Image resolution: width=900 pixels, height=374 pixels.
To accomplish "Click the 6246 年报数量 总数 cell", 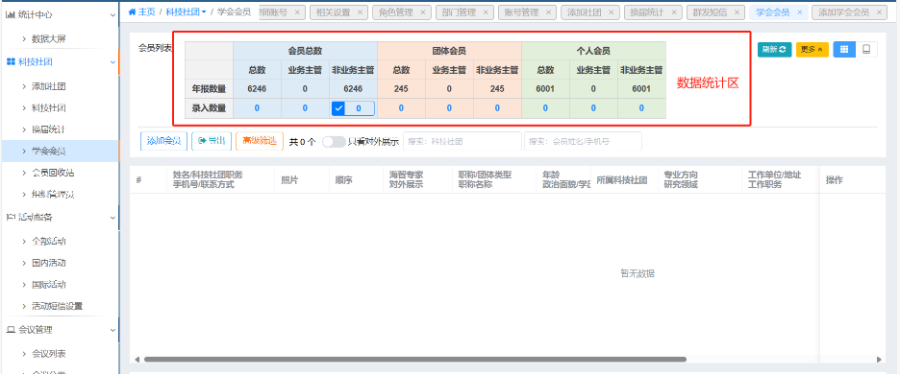I will pos(257,89).
